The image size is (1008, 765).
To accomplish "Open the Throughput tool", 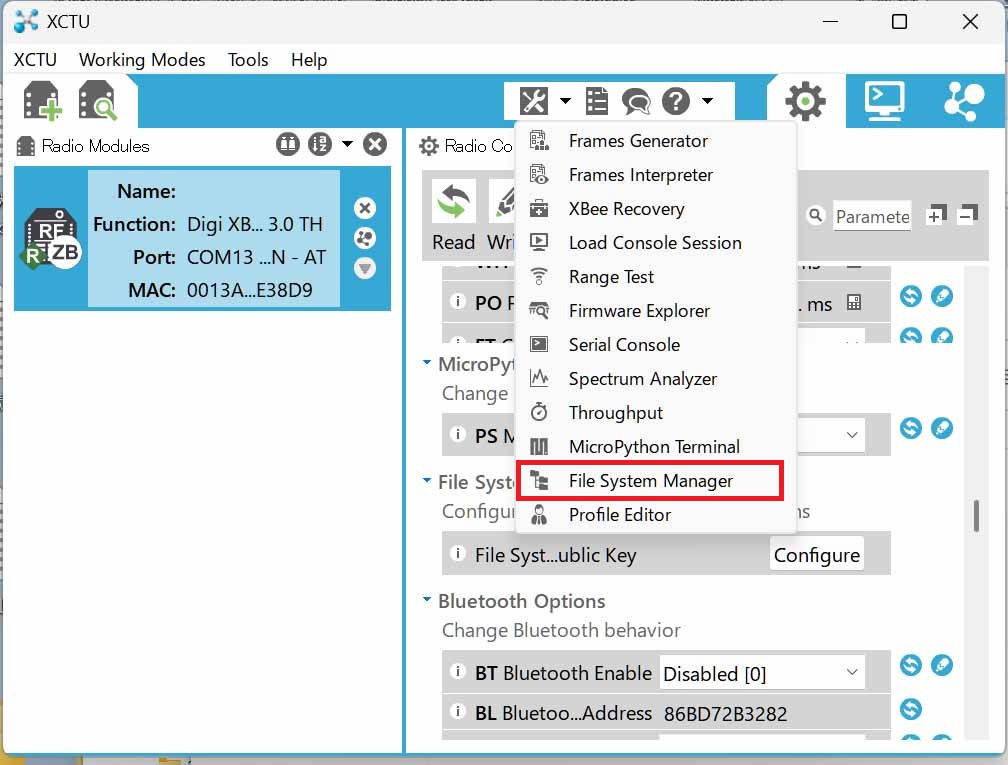I will point(656,413).
